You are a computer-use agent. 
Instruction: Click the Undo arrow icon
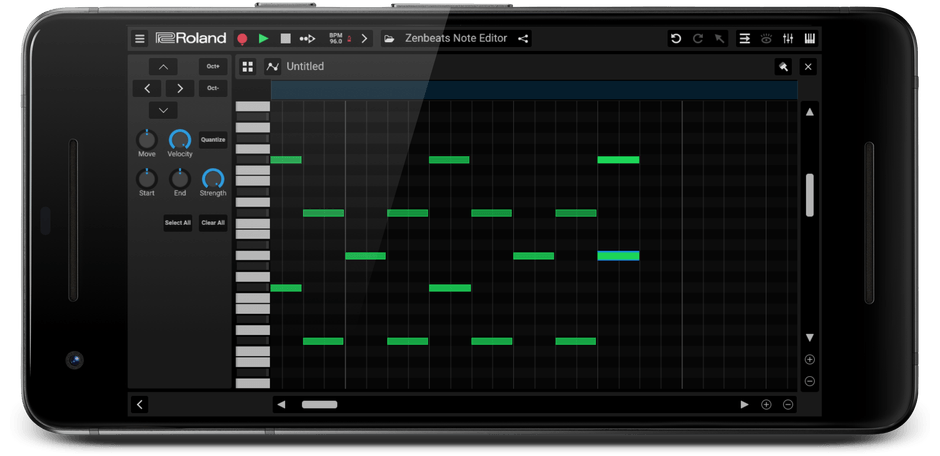click(x=676, y=39)
